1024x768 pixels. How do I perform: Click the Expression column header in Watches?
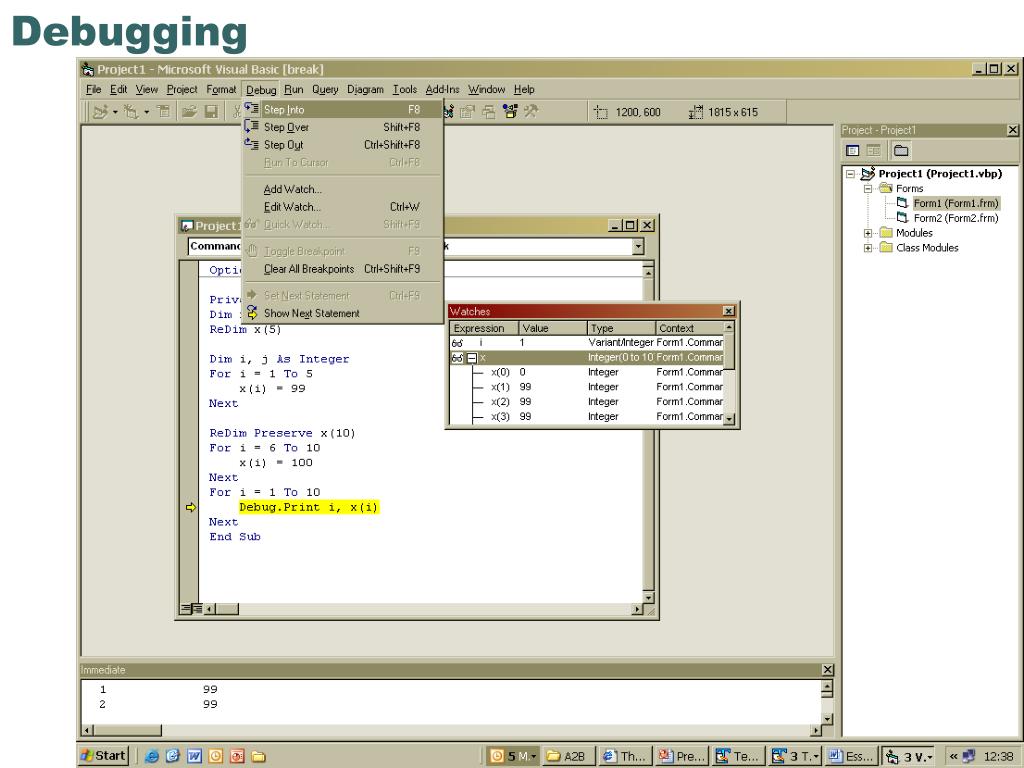tap(483, 328)
